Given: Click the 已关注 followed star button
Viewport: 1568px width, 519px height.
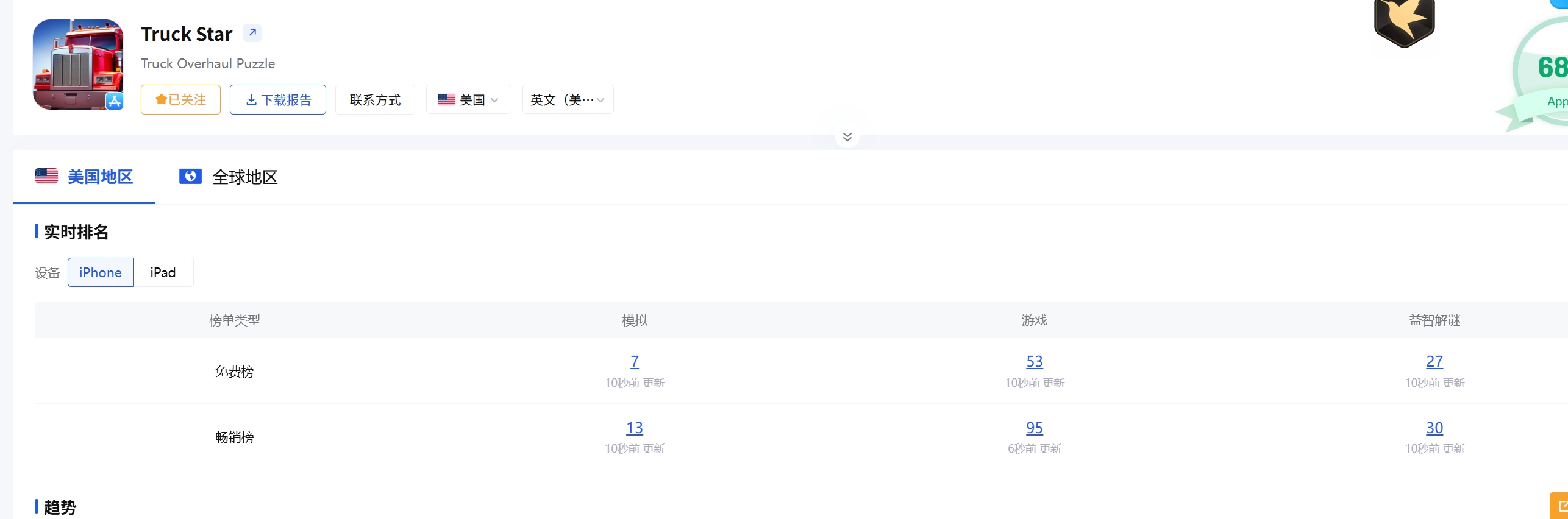Looking at the screenshot, I should point(180,100).
